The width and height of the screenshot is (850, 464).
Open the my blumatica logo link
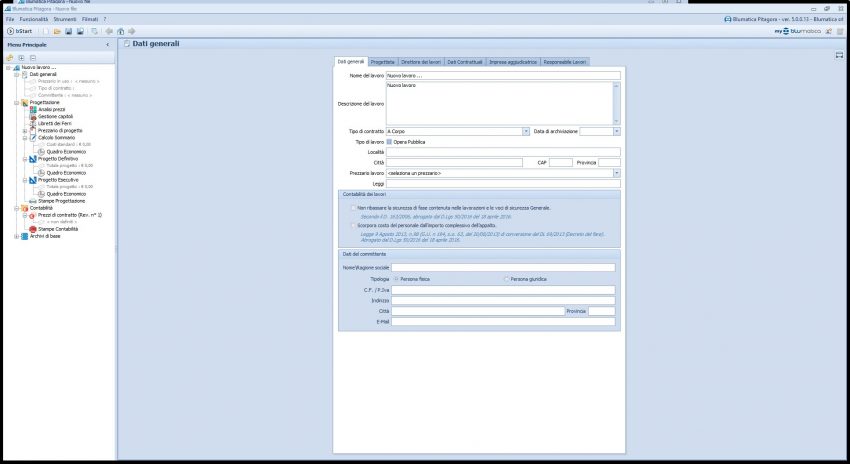[x=797, y=31]
